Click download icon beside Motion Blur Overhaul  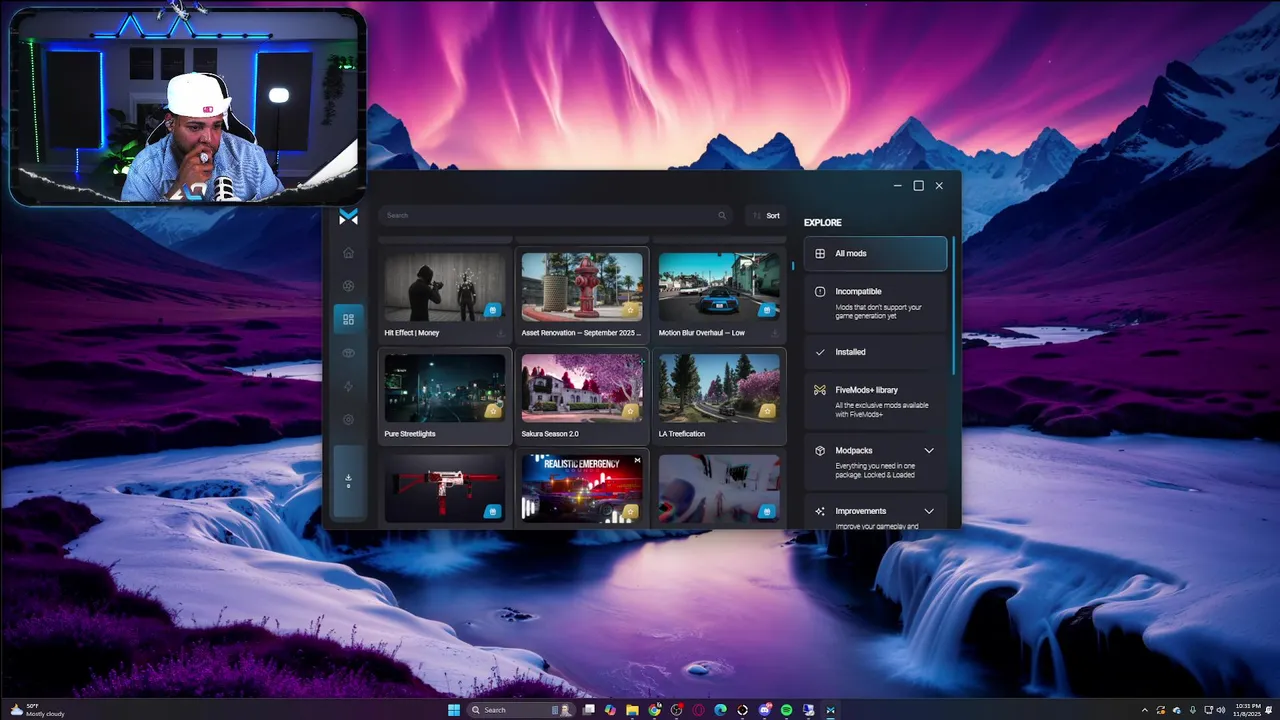[x=774, y=333]
